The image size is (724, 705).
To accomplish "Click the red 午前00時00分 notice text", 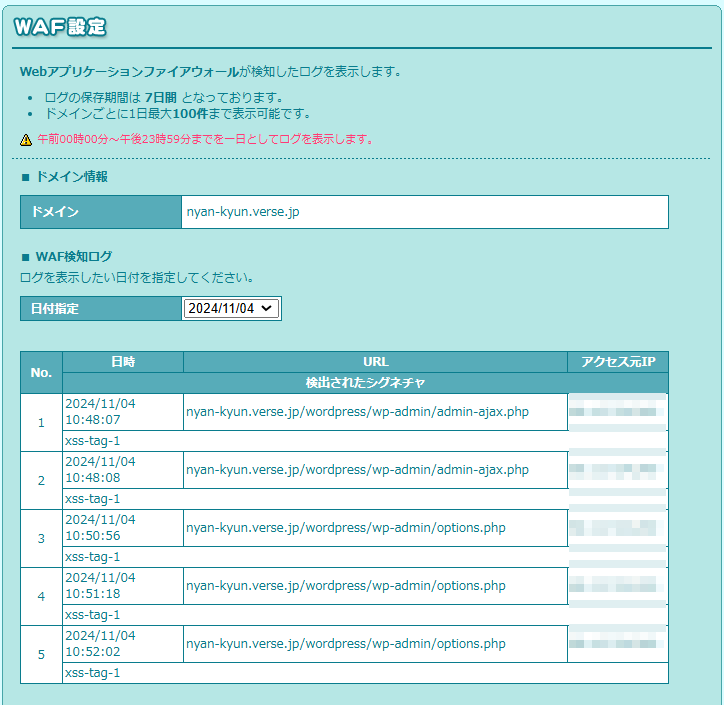I will [x=205, y=139].
